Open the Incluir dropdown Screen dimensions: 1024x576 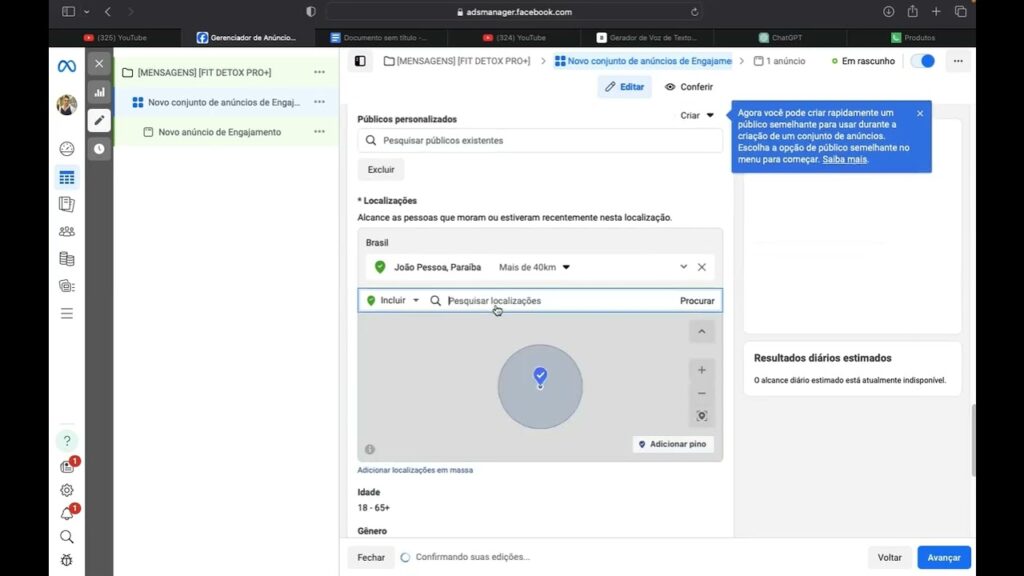pos(393,300)
